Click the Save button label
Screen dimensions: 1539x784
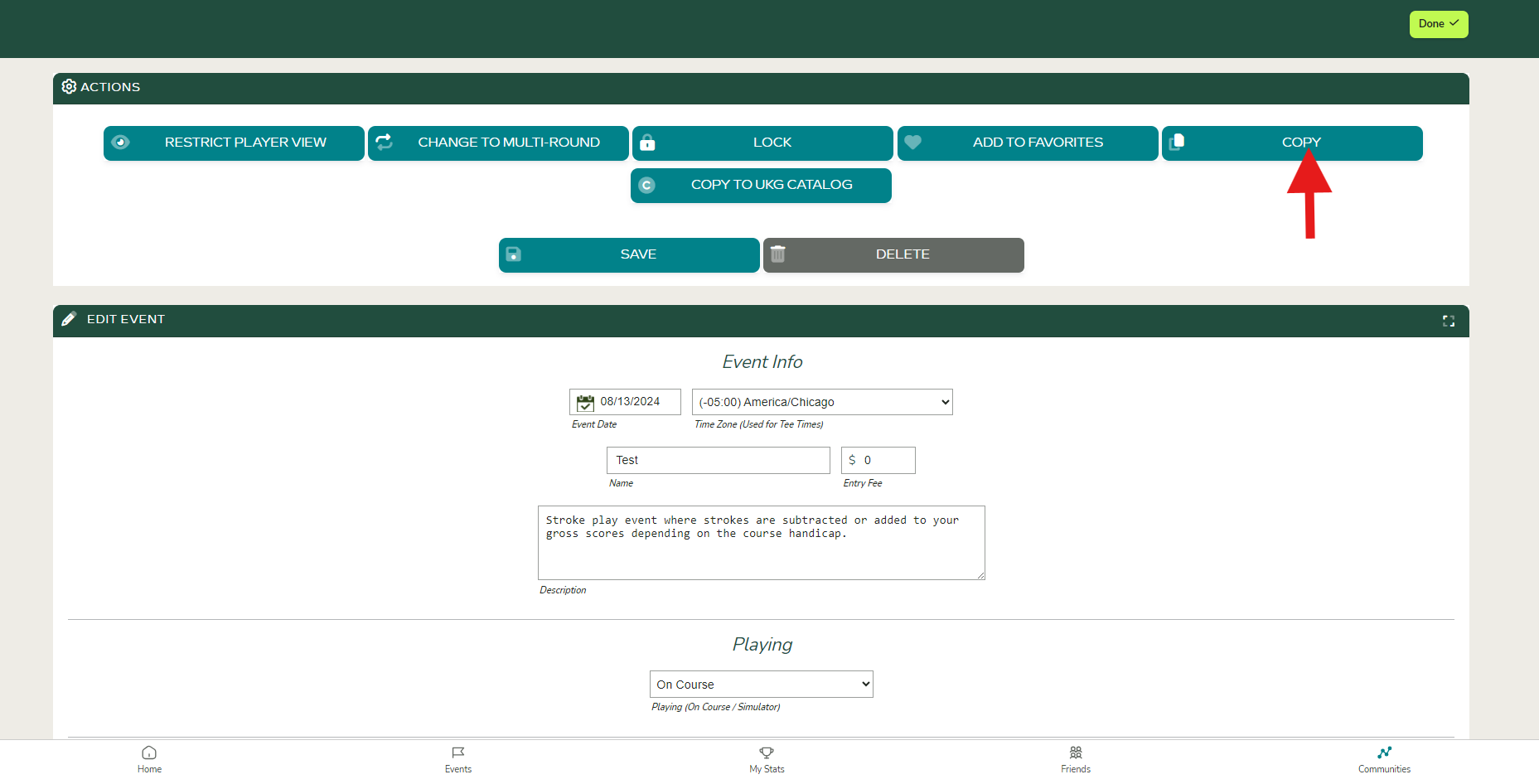click(638, 254)
